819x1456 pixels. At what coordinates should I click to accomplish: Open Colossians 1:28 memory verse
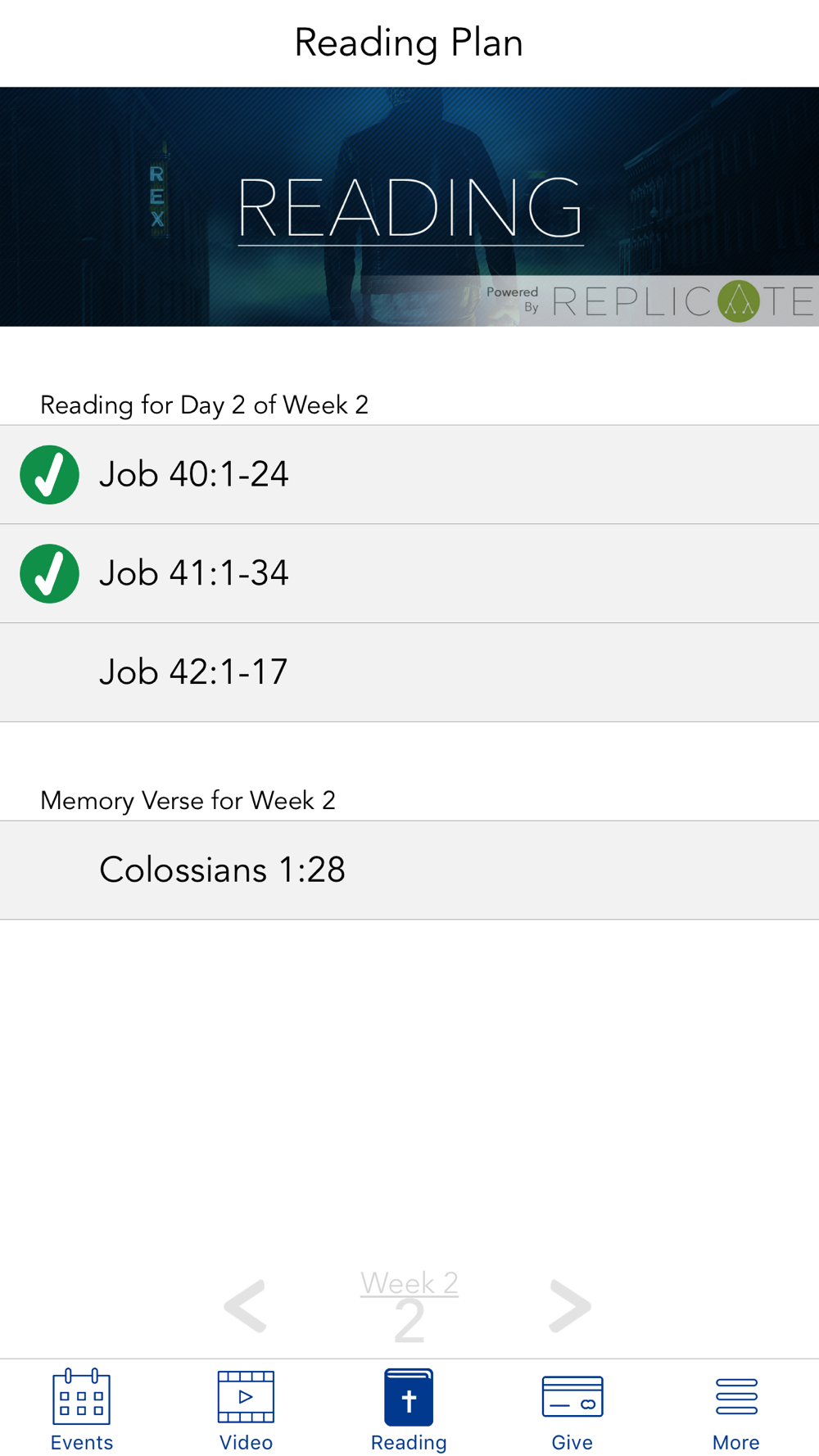(x=222, y=870)
